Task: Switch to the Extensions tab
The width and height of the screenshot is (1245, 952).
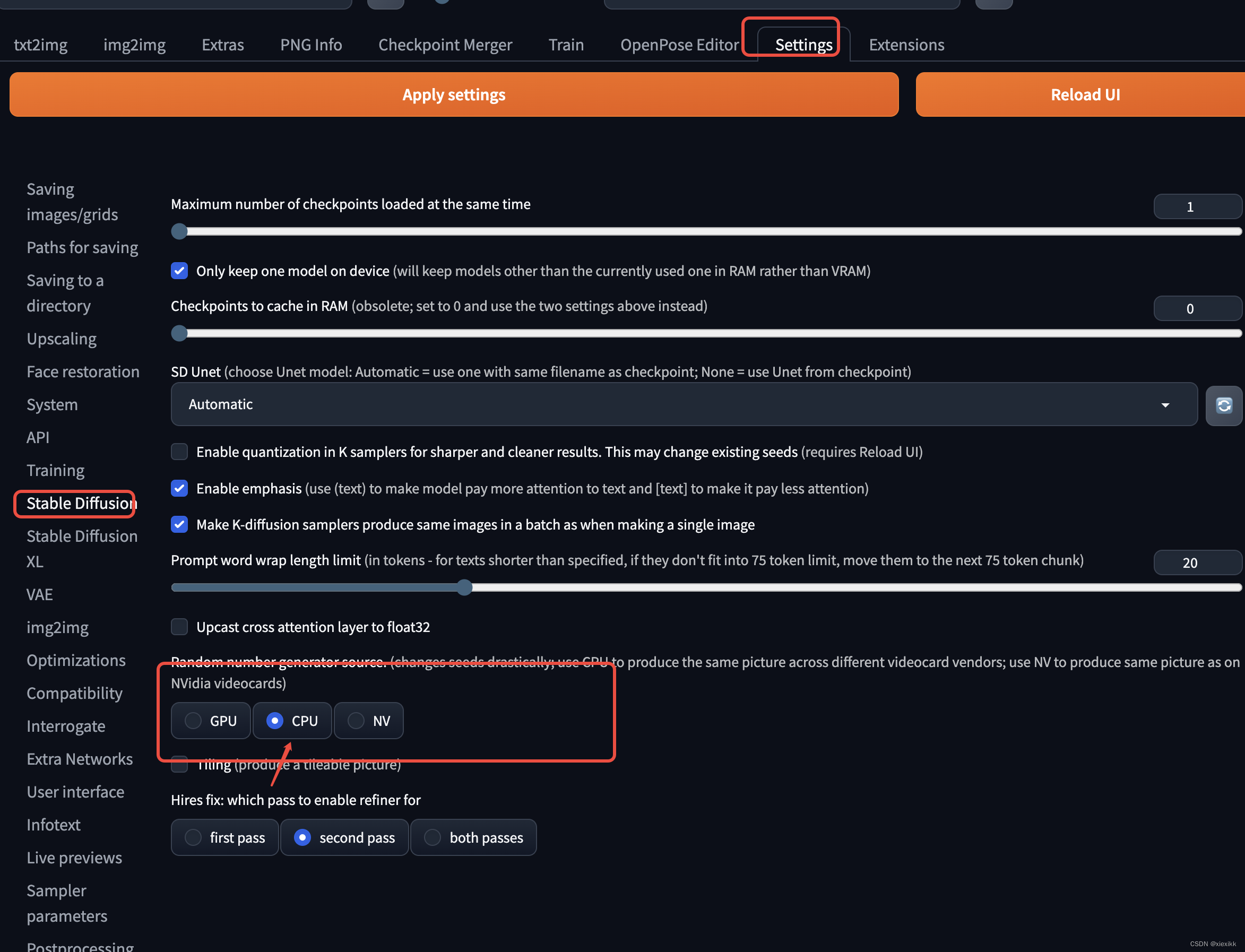Action: pos(906,45)
